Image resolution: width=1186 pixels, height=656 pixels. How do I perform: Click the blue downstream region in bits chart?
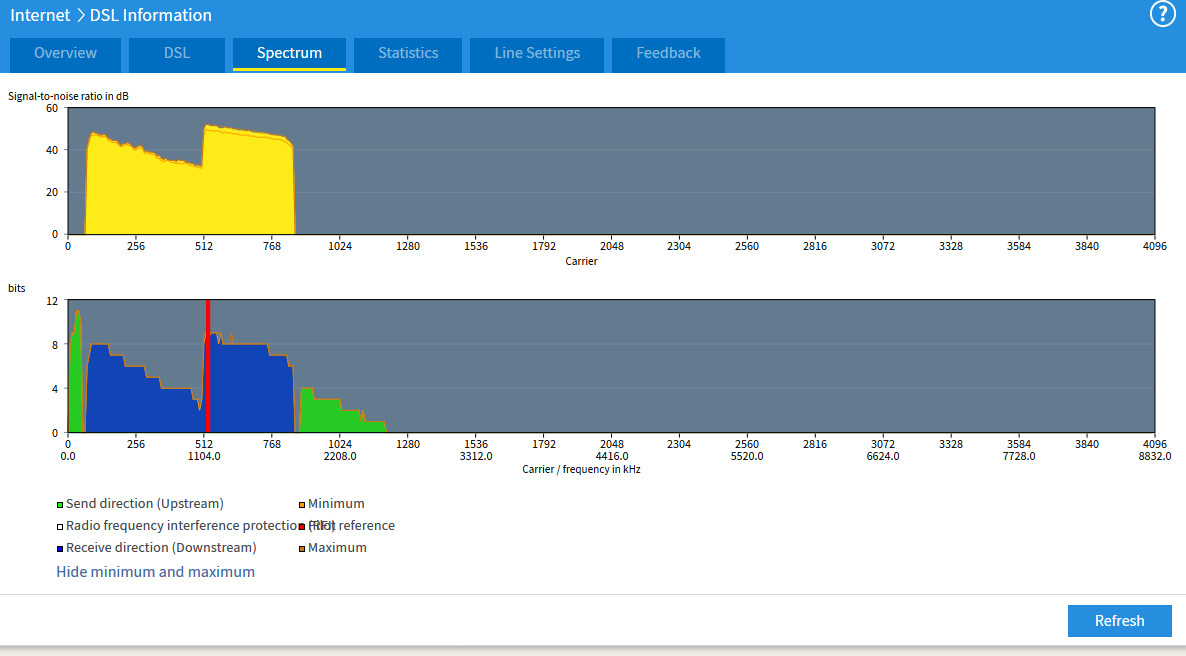[x=245, y=390]
